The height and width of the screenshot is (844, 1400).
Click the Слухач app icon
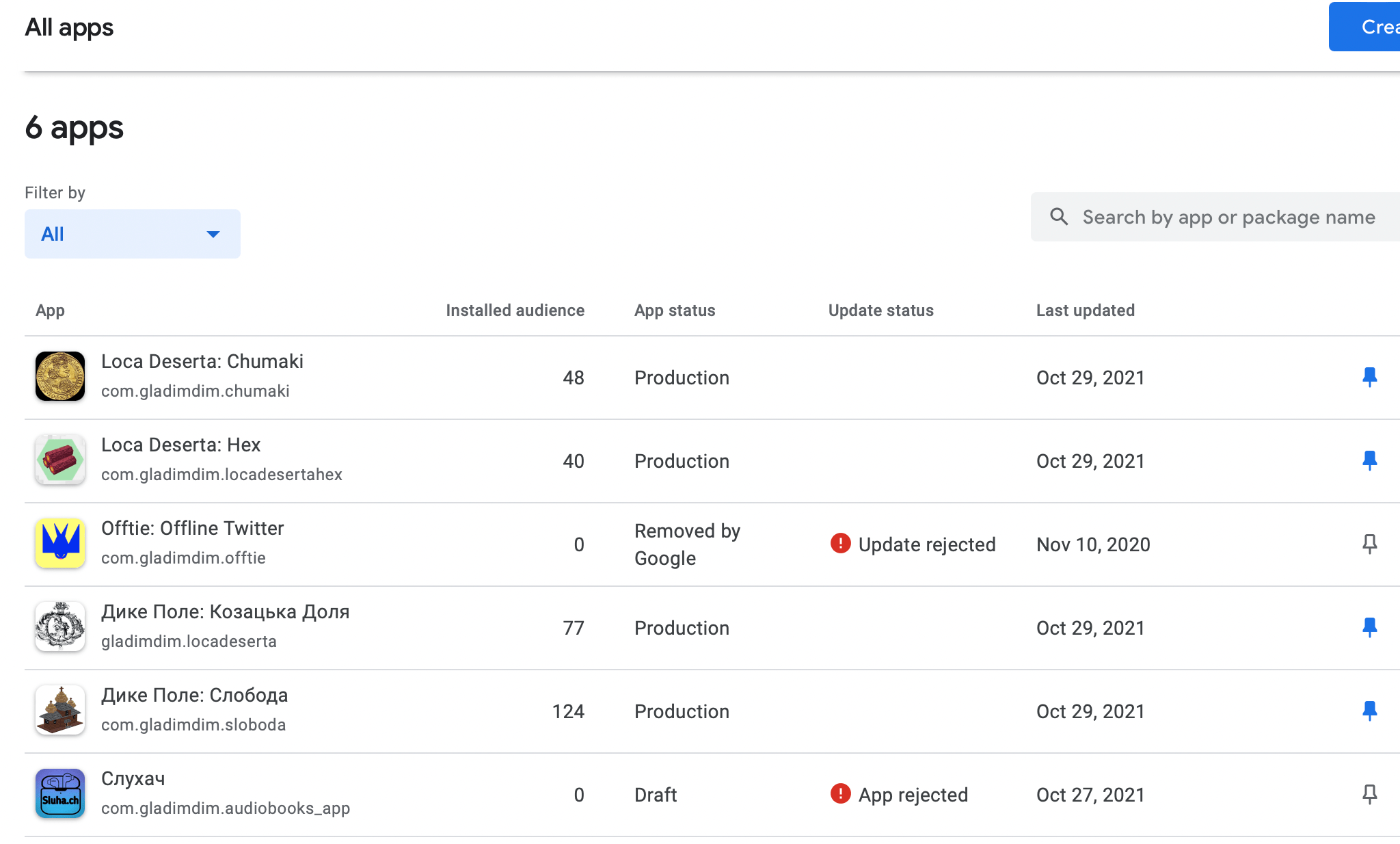[x=59, y=794]
